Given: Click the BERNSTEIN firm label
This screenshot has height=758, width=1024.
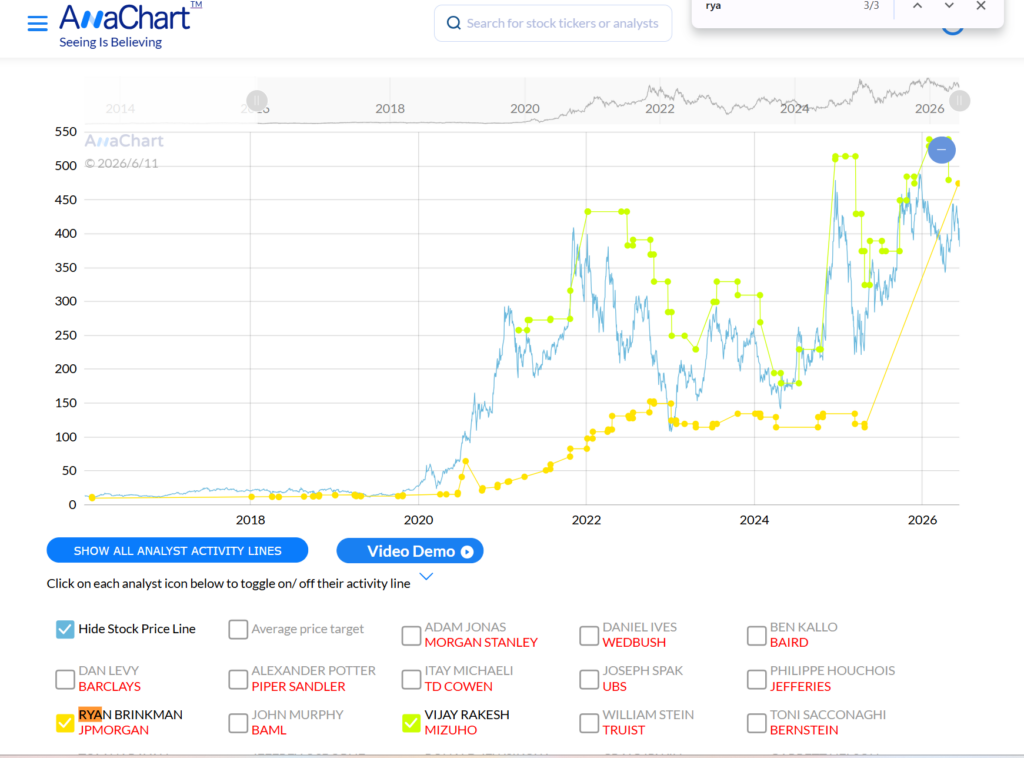Looking at the screenshot, I should click(804, 730).
